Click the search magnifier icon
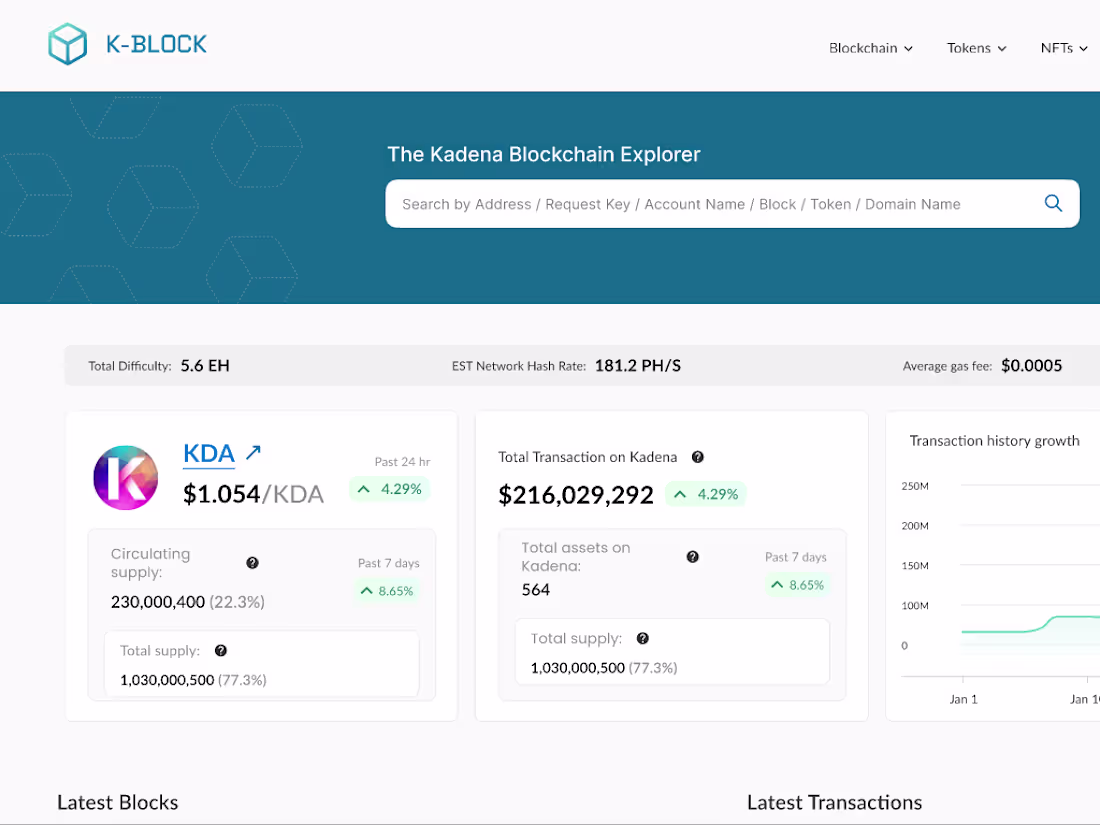 click(x=1053, y=203)
